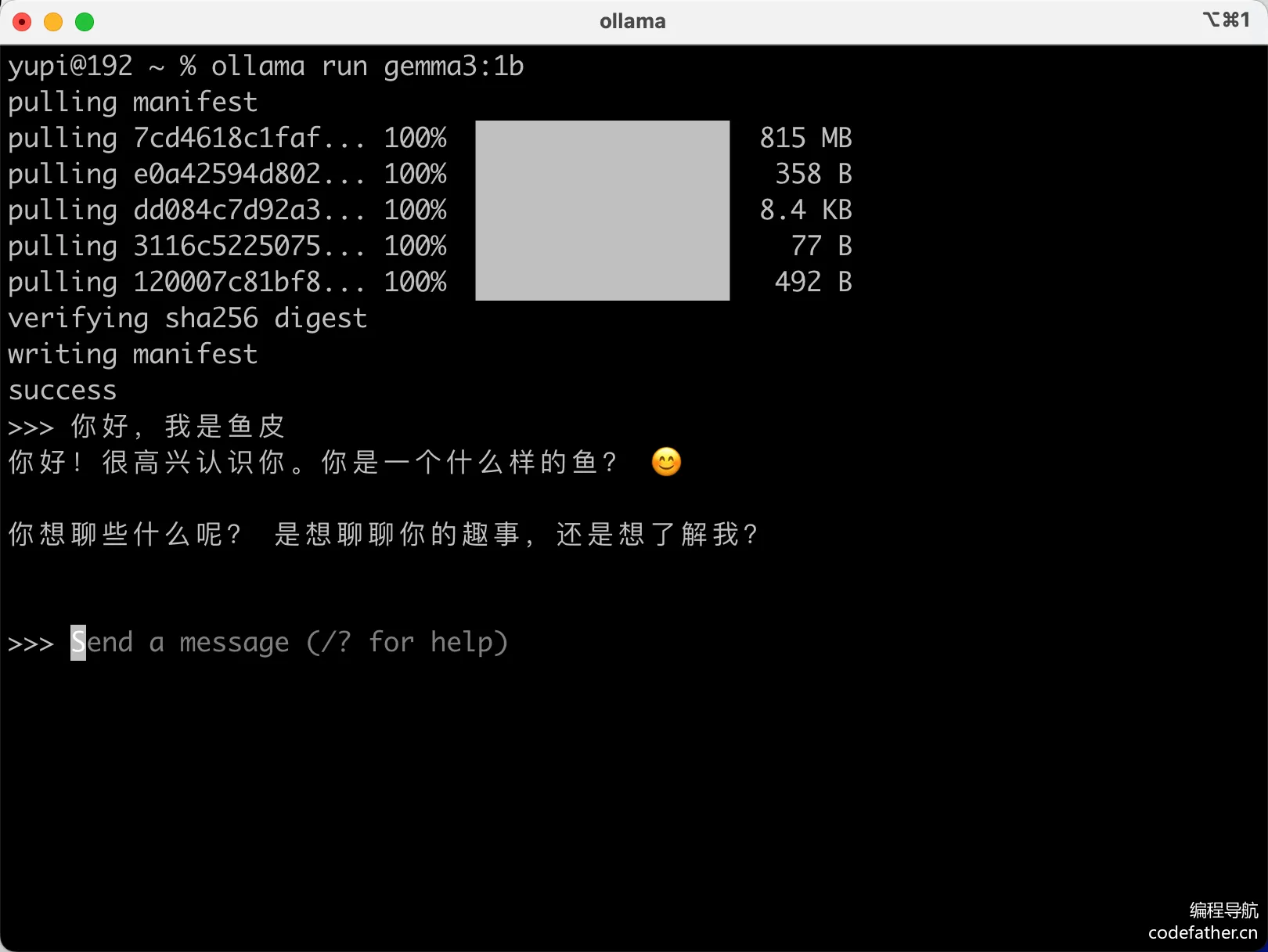This screenshot has width=1268, height=952.
Task: Click the '你想聊些什么呢？' reply line
Action: pos(384,535)
